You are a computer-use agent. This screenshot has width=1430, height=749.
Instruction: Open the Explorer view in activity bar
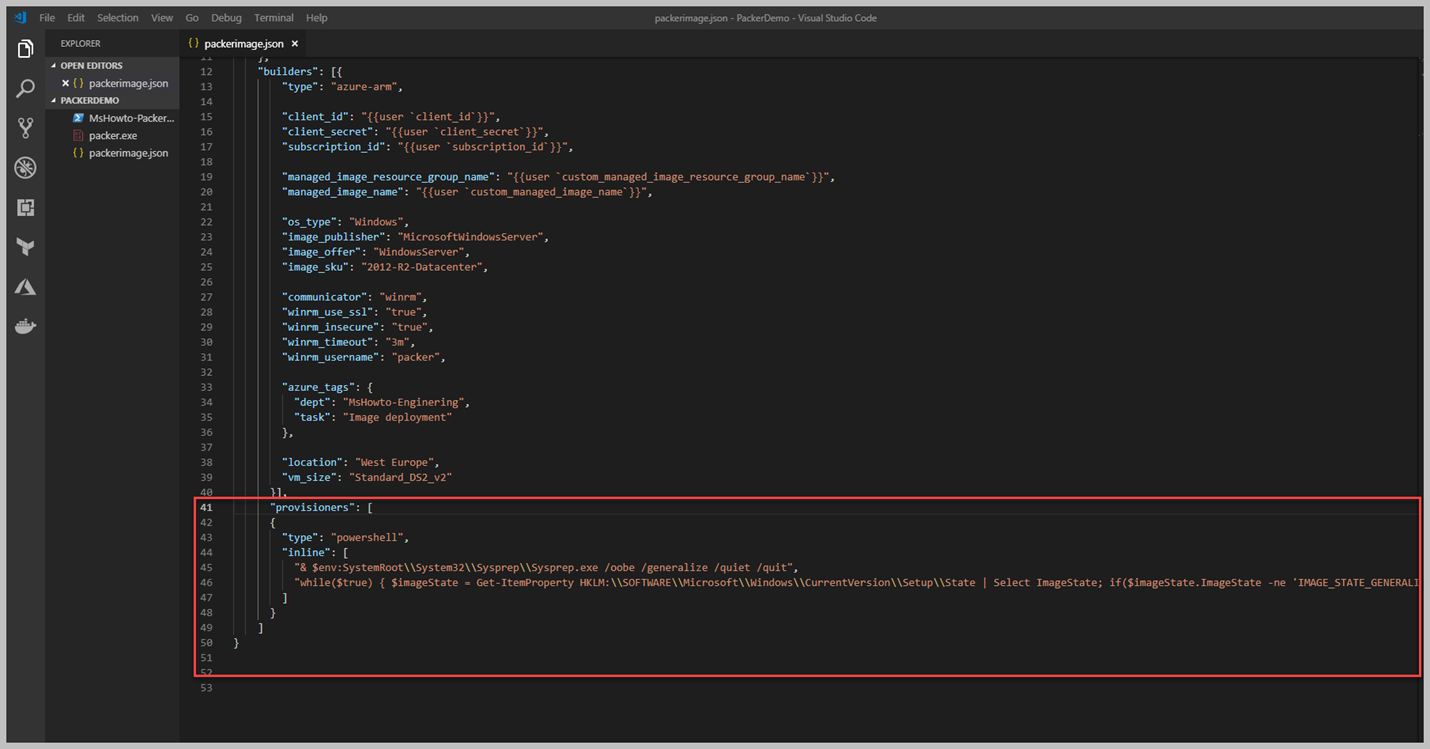(25, 49)
